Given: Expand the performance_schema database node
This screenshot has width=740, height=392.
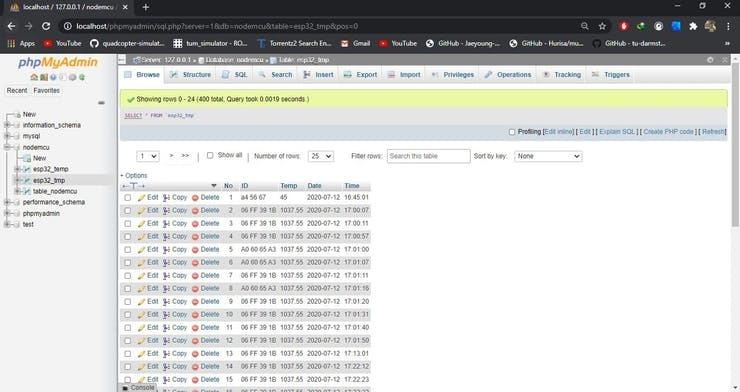Looking at the screenshot, I should pos(7,202).
